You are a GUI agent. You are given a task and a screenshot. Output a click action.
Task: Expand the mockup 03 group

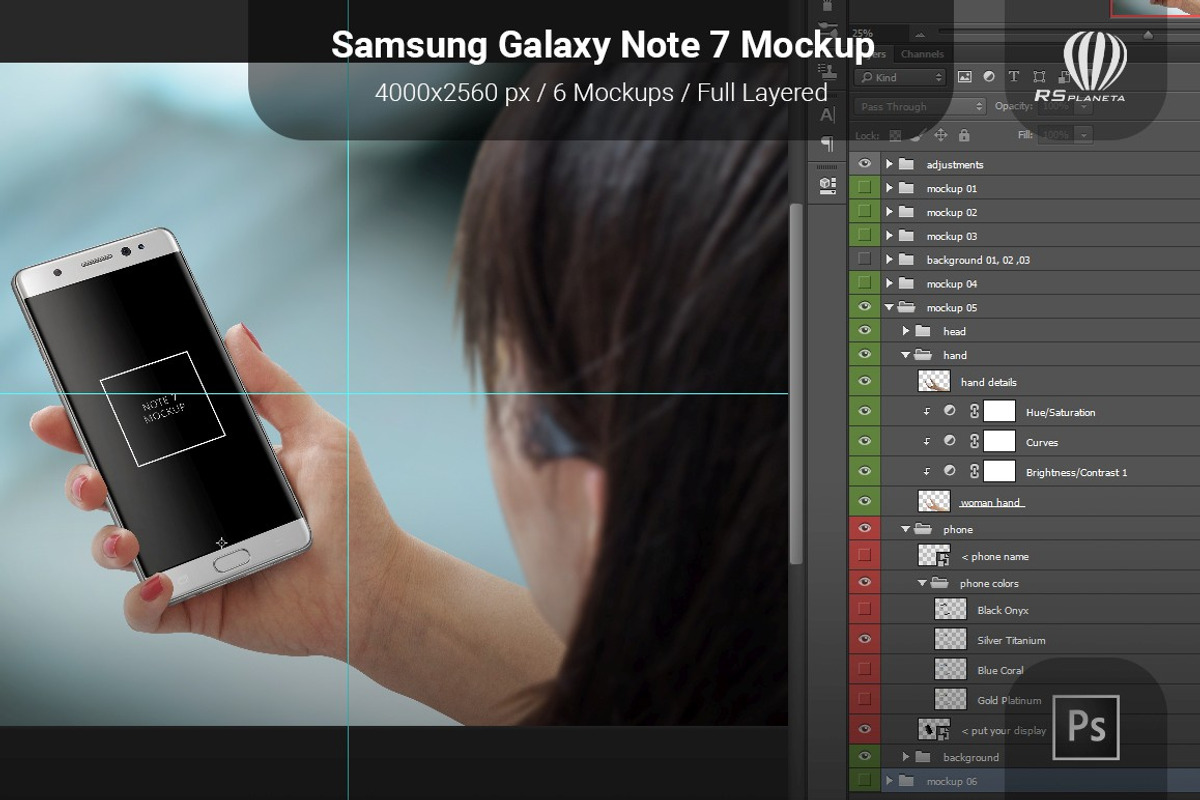(x=889, y=236)
